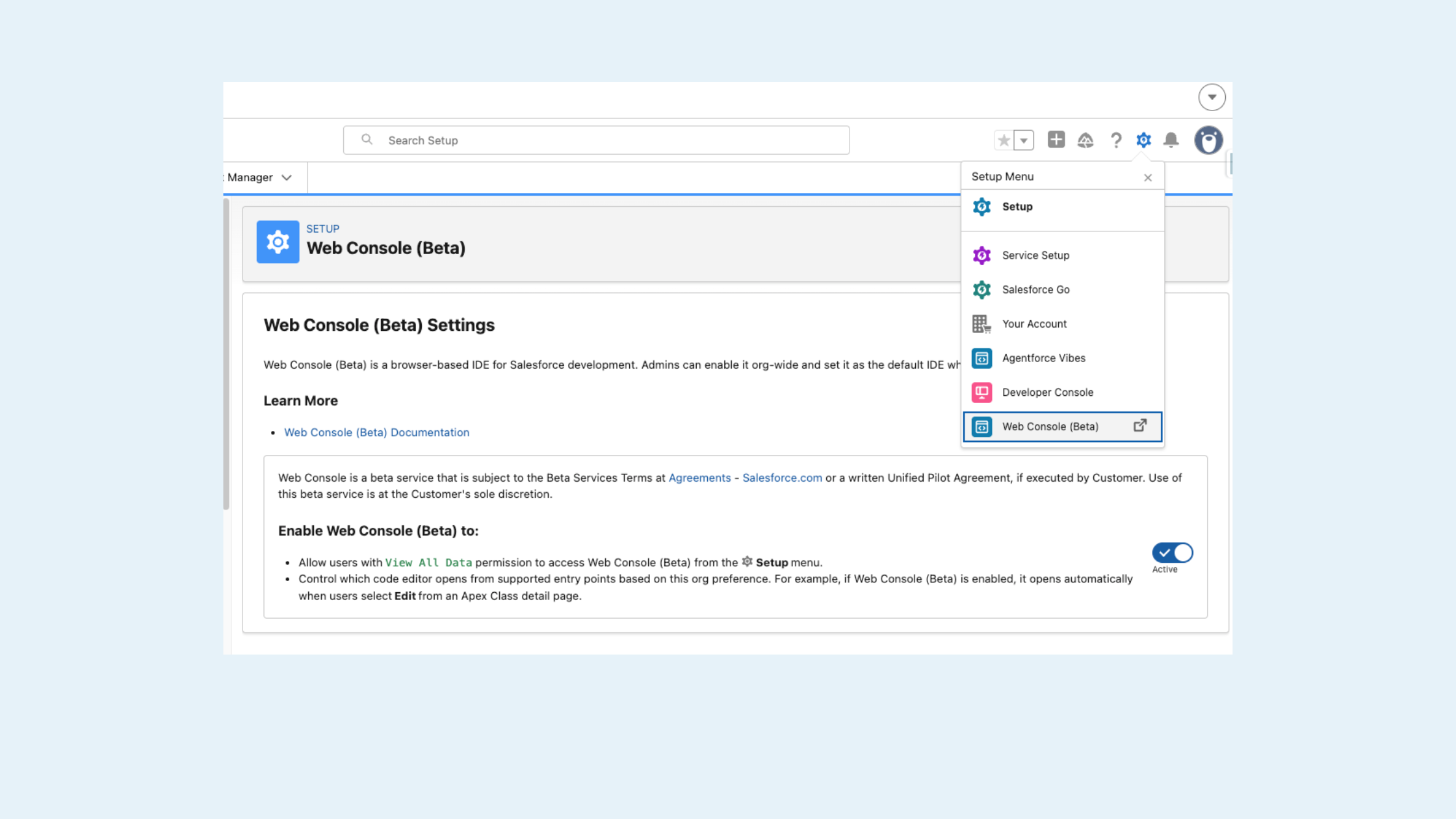Click the small gear icon before Setup menu text
Image resolution: width=1456 pixels, height=819 pixels.
747,562
